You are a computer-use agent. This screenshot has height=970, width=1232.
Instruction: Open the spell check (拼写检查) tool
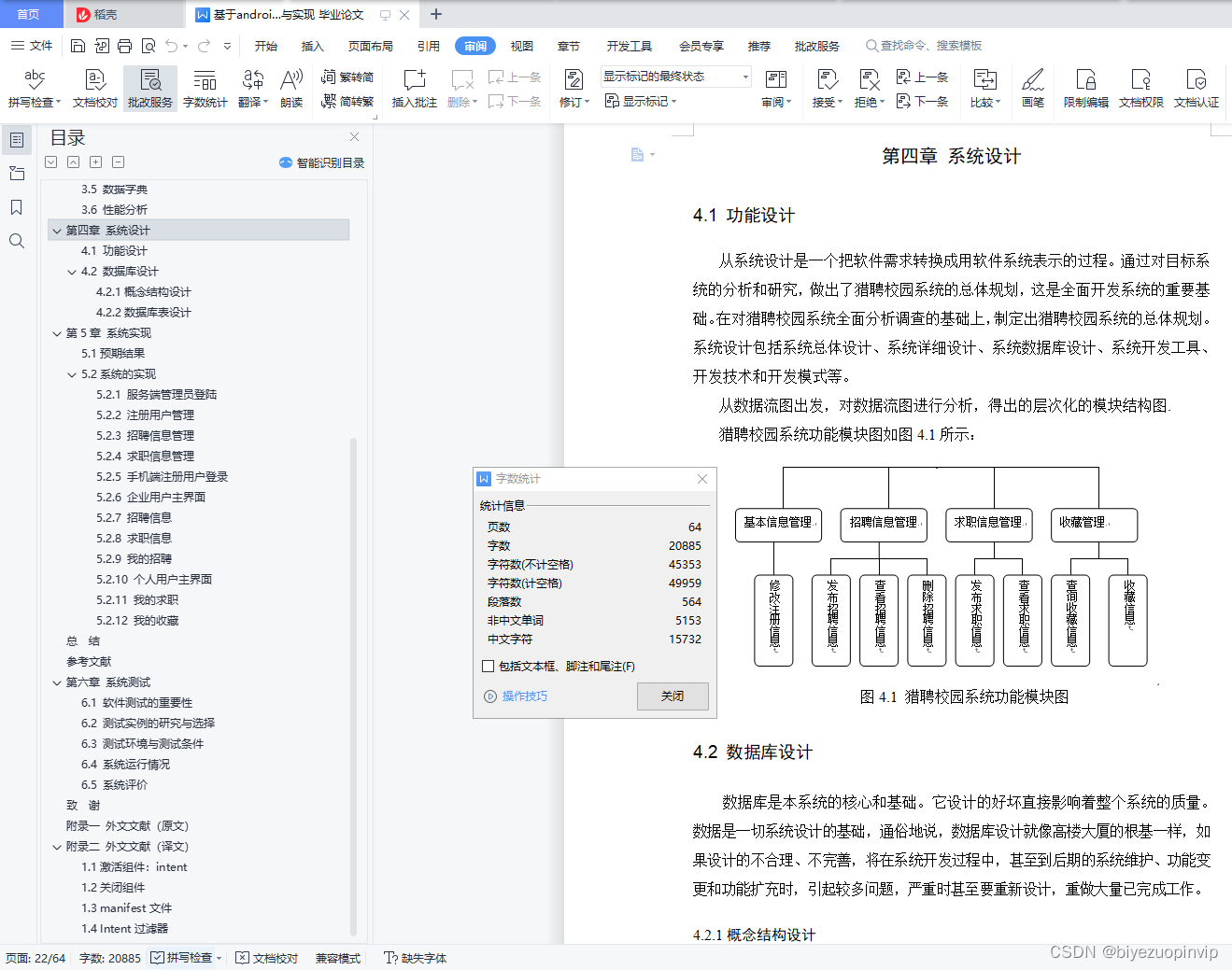click(x=35, y=88)
